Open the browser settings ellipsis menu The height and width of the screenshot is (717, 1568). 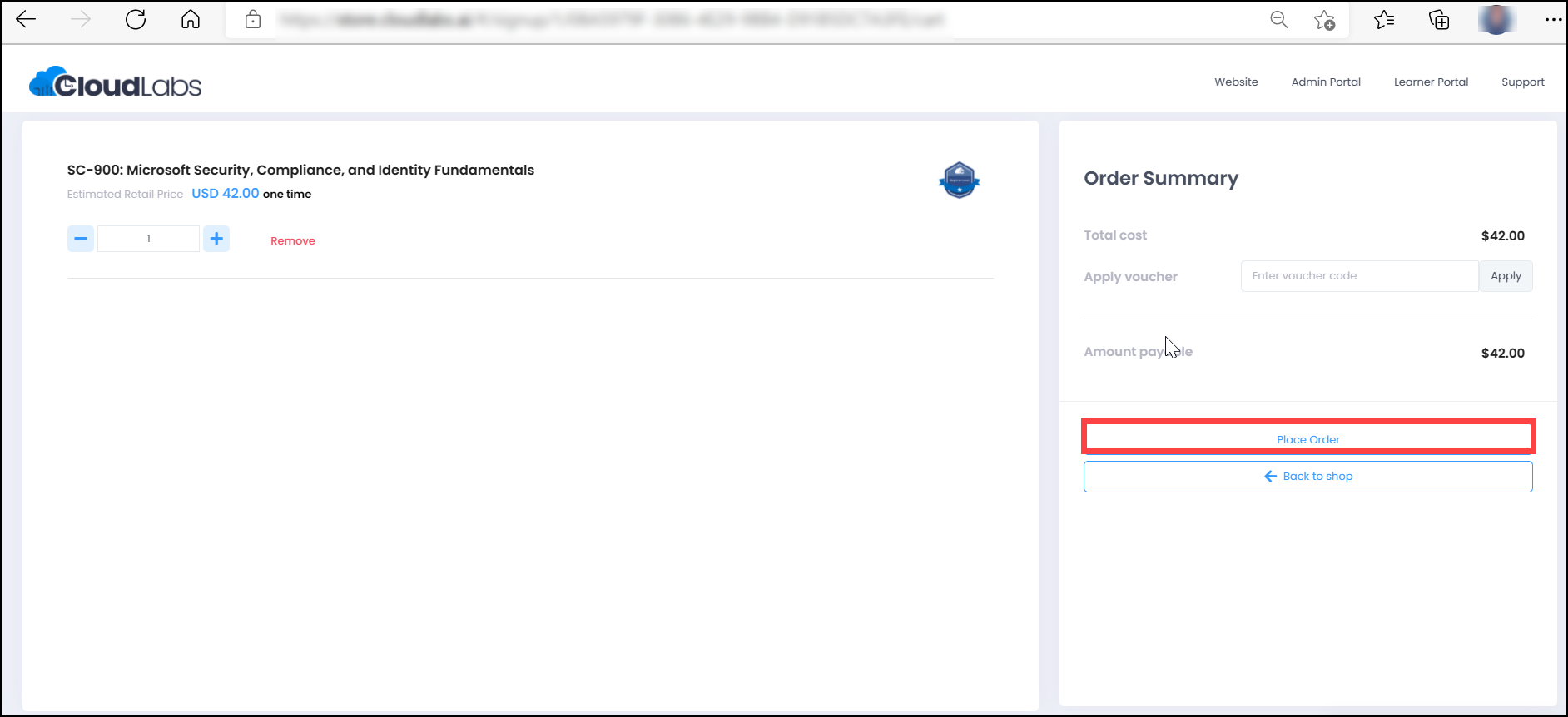(1553, 19)
